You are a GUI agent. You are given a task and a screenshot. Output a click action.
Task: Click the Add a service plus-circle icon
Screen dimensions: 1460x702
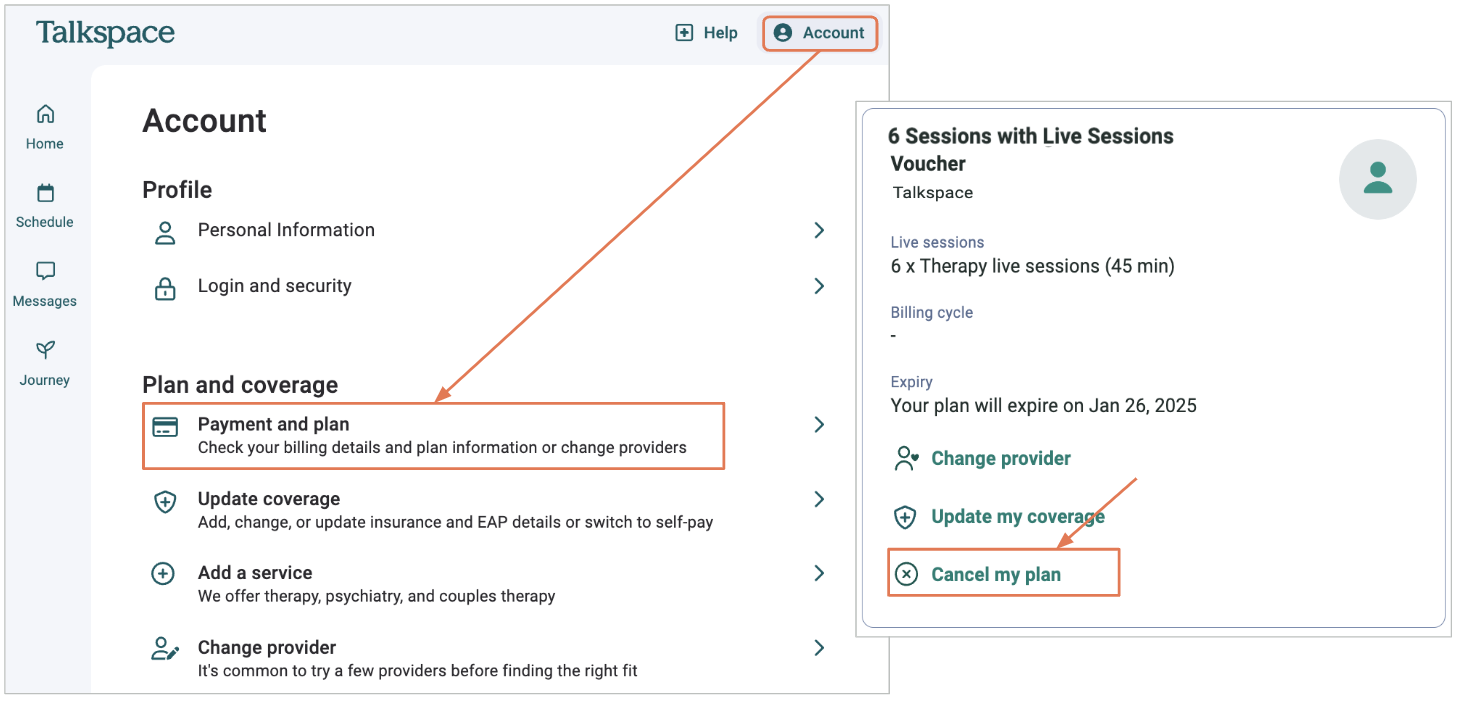(x=162, y=574)
